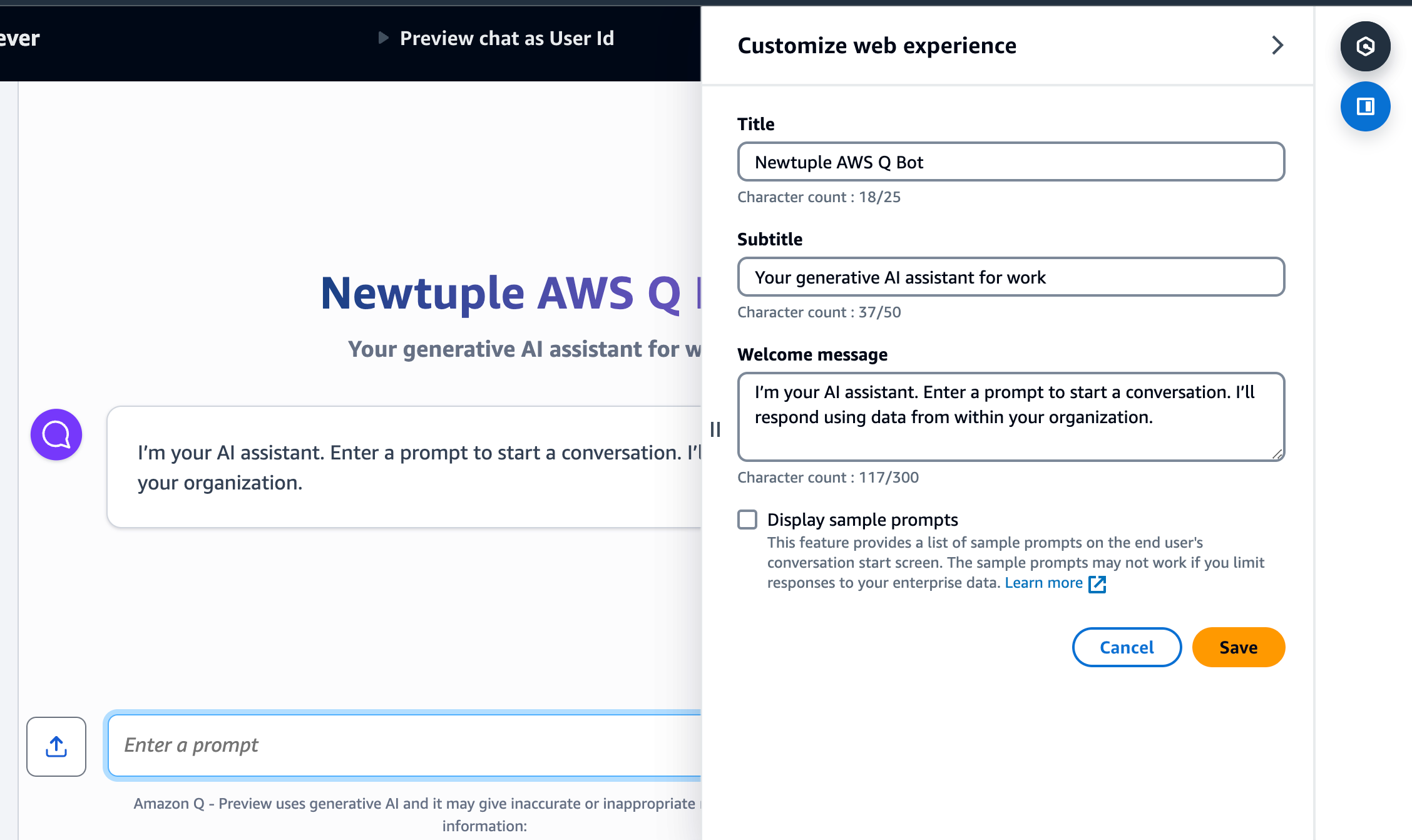Focus the Subtitle text field

point(1011,277)
